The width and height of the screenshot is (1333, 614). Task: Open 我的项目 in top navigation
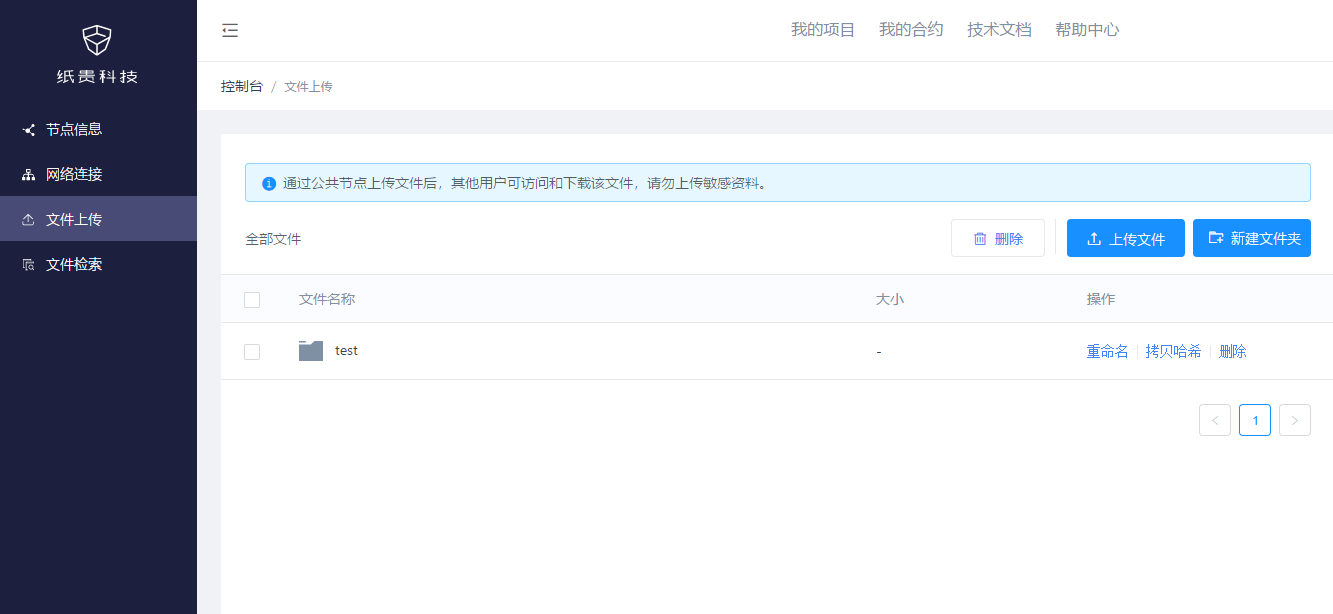point(823,30)
